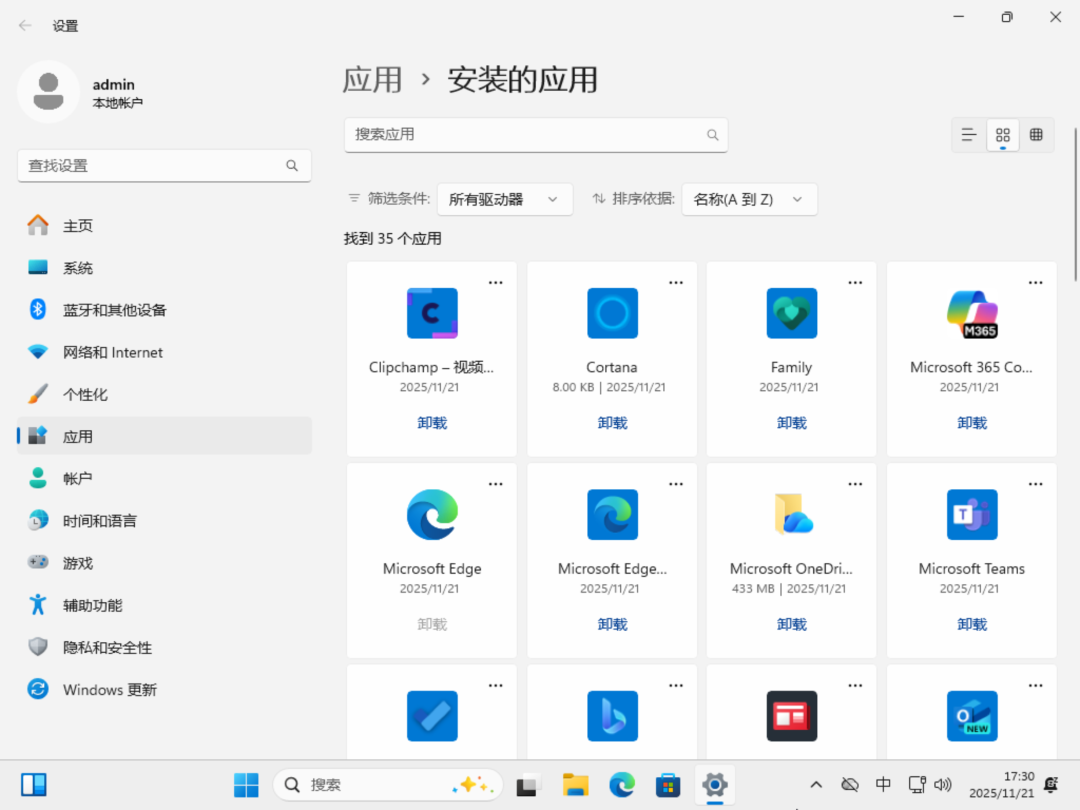Viewport: 1080px width, 810px height.
Task: Go back with the arrow button
Action: click(25, 25)
